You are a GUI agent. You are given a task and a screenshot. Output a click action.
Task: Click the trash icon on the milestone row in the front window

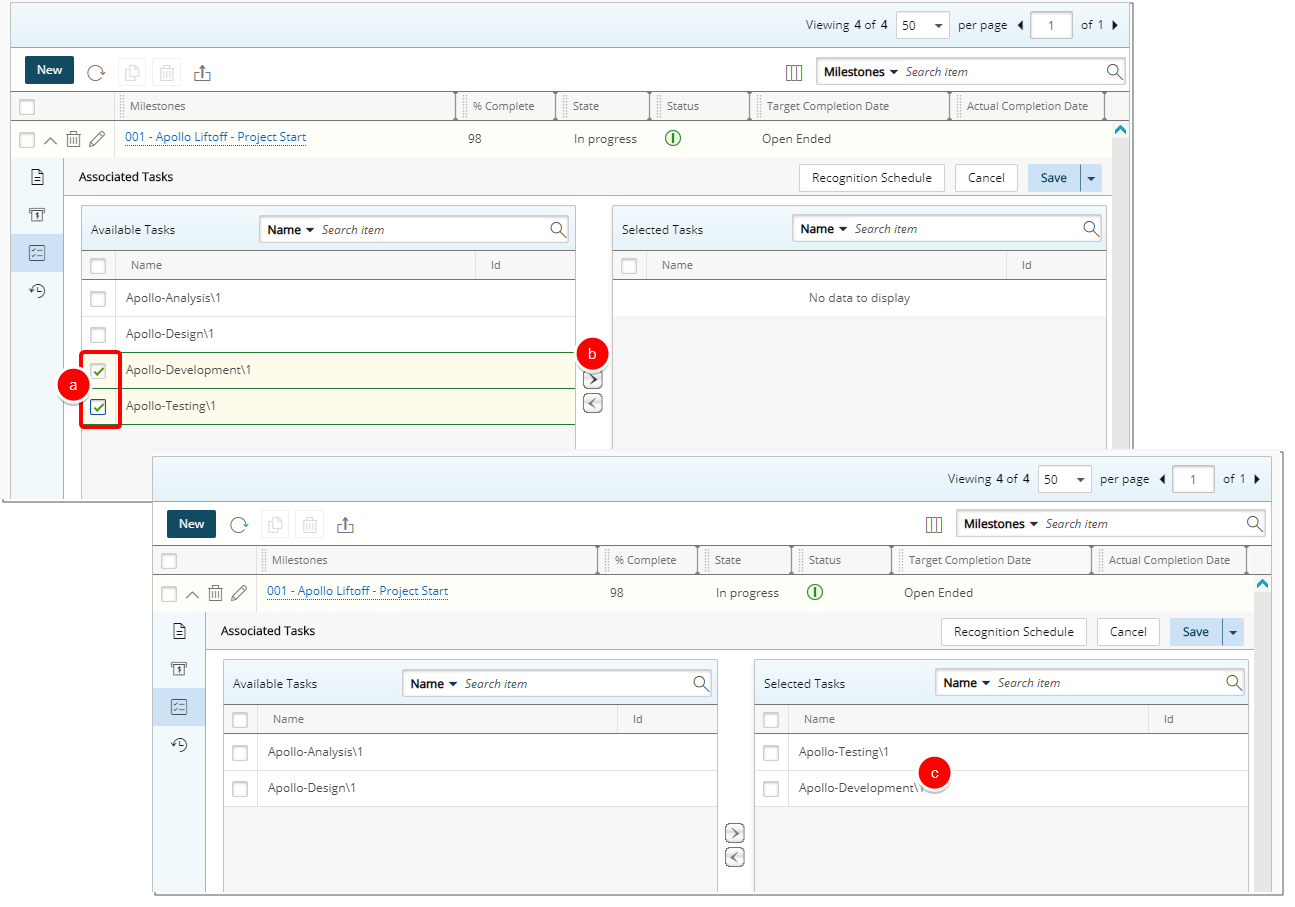pyautogui.click(x=215, y=593)
